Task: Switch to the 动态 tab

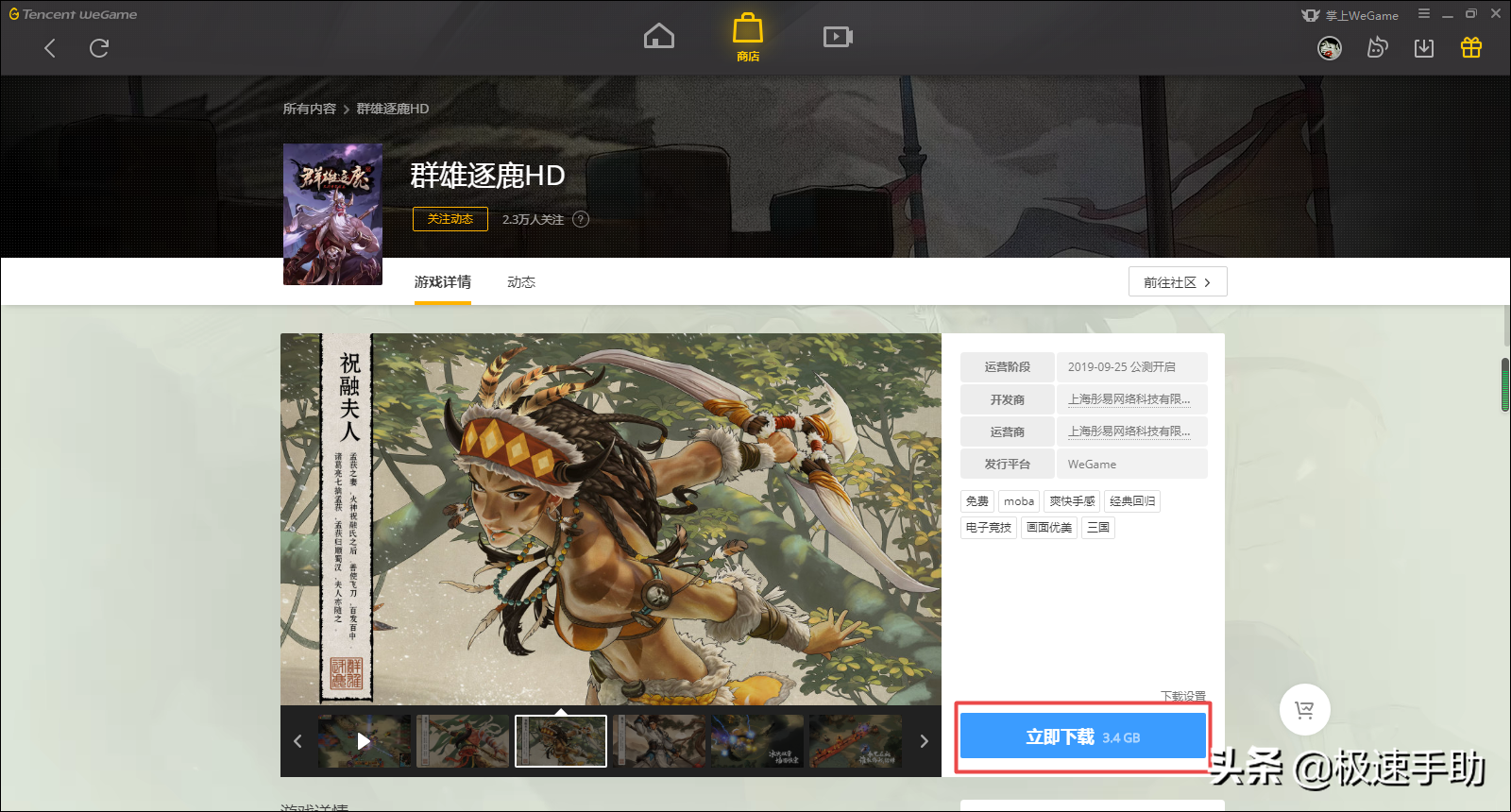Action: pyautogui.click(x=520, y=282)
